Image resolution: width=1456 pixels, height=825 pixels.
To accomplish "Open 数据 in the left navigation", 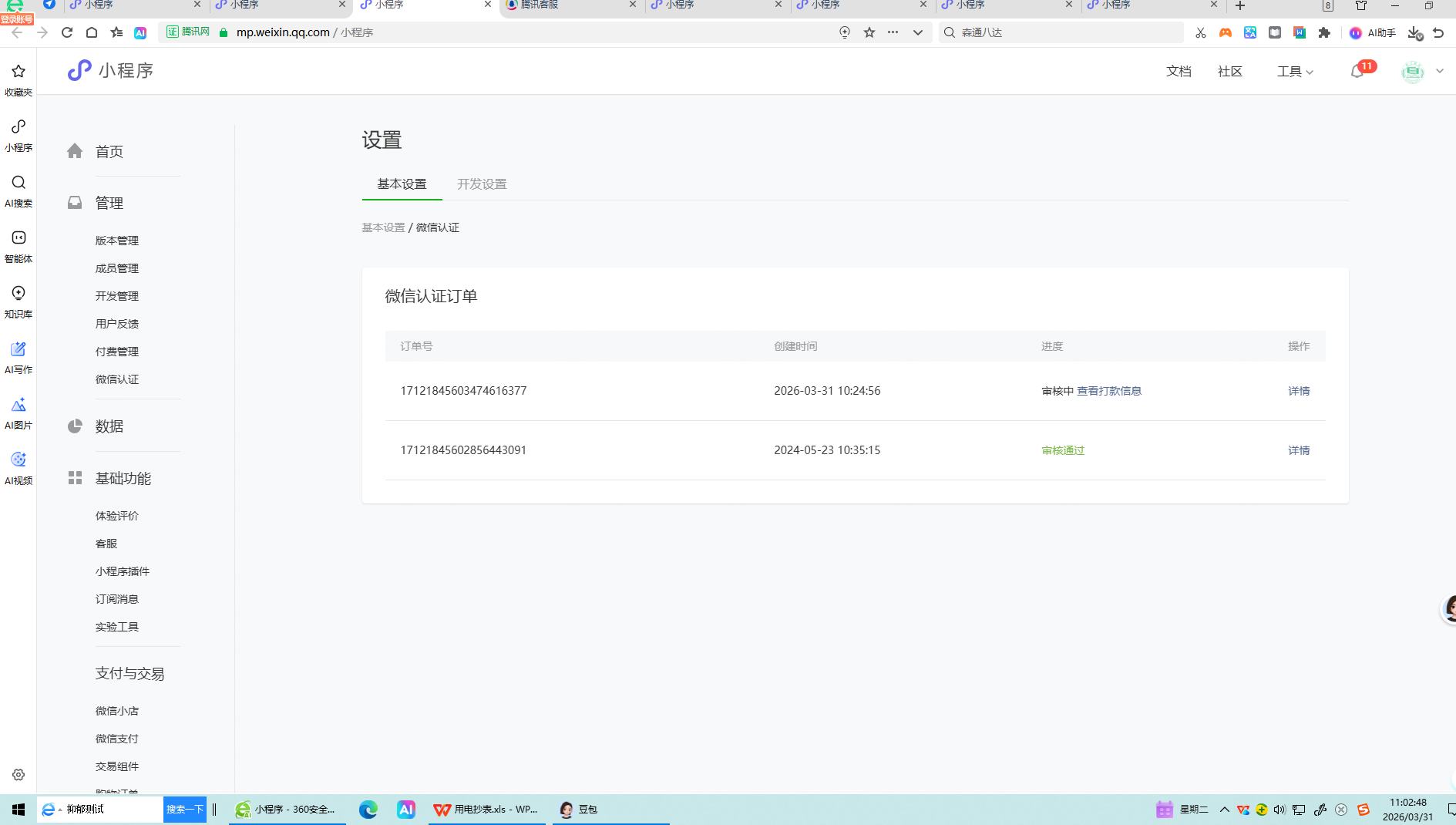I will [x=109, y=426].
